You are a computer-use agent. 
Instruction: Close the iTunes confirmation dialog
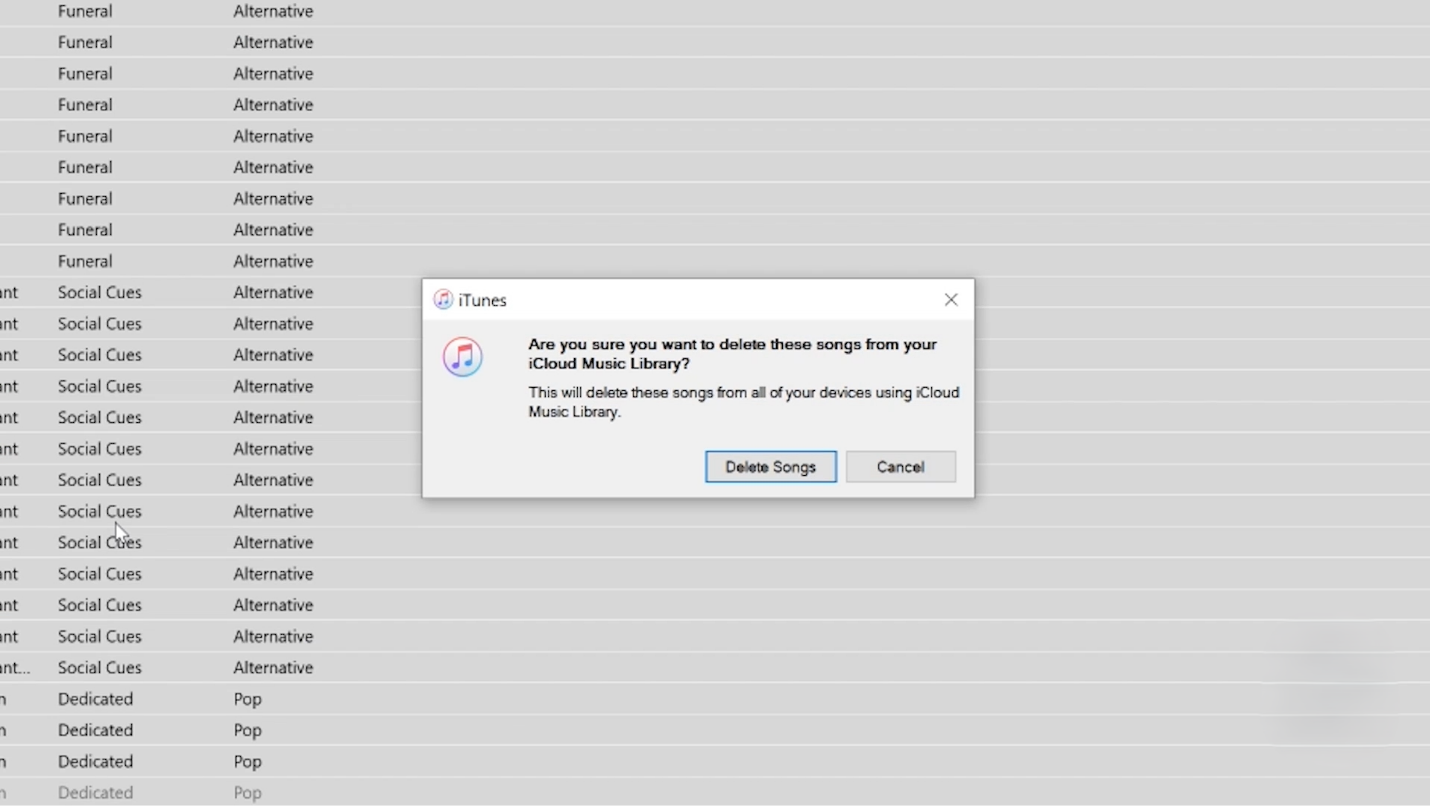point(951,300)
